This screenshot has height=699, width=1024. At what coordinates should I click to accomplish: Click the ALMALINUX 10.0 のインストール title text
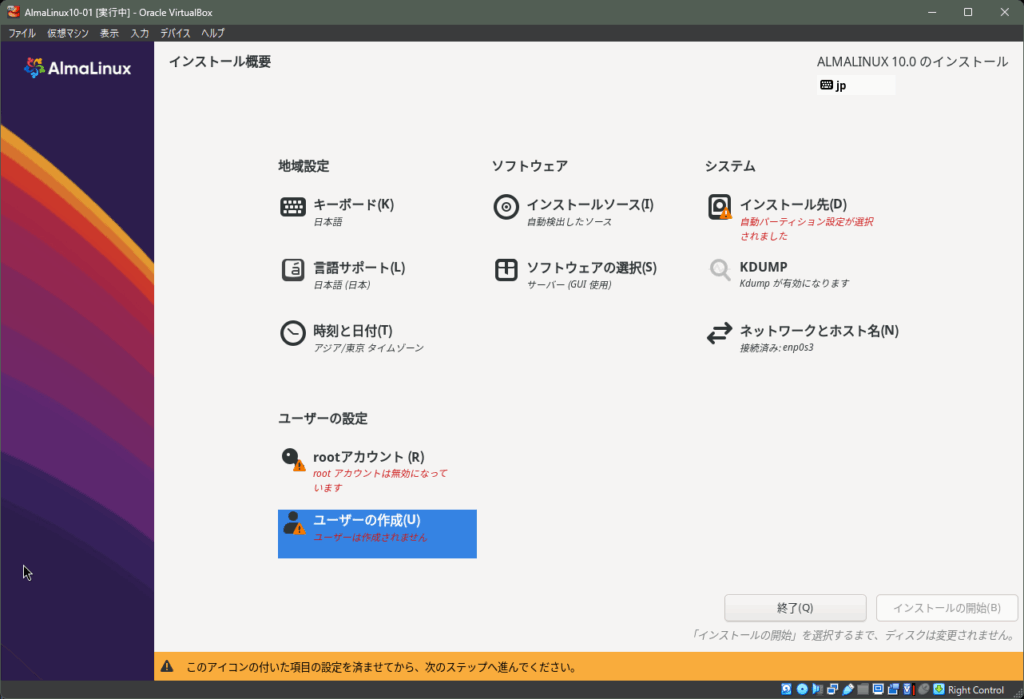coord(912,61)
